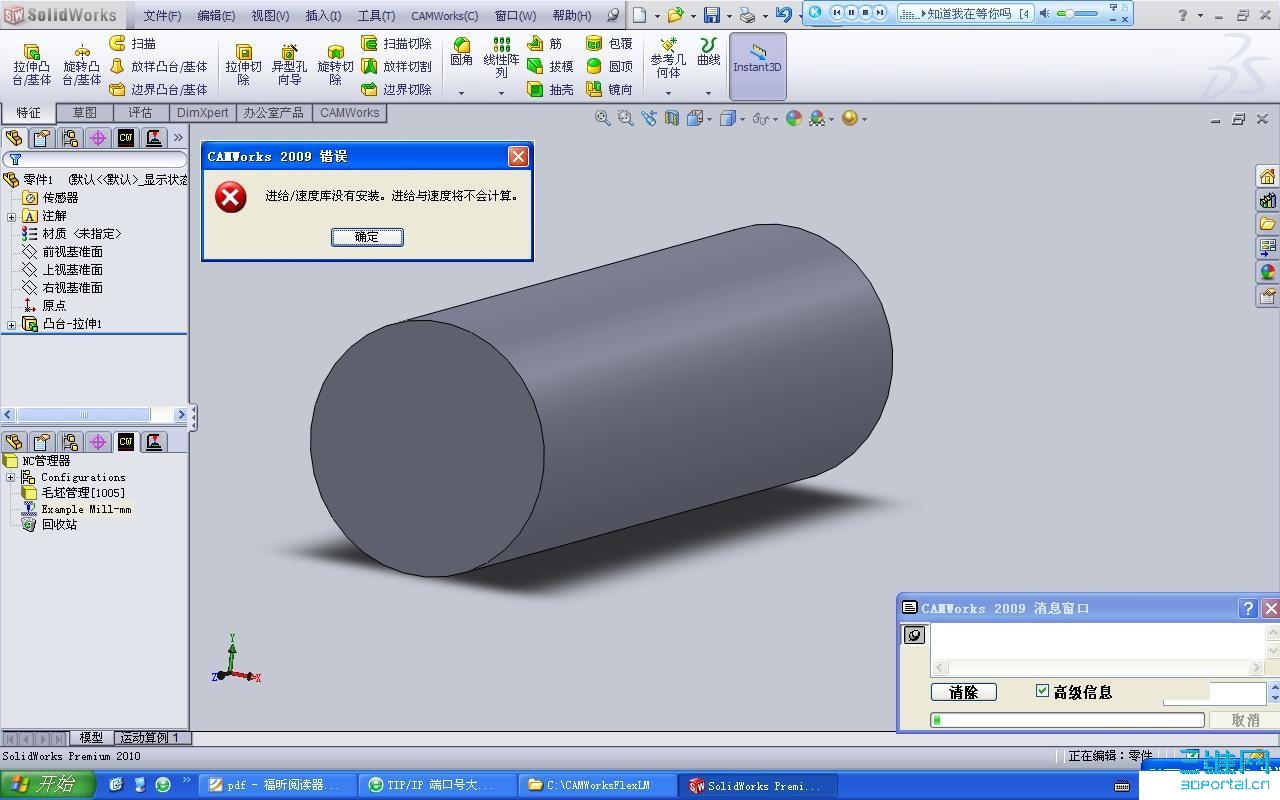Click the 圆顶 dome tool
Viewport: 1280px width, 800px height.
[609, 66]
